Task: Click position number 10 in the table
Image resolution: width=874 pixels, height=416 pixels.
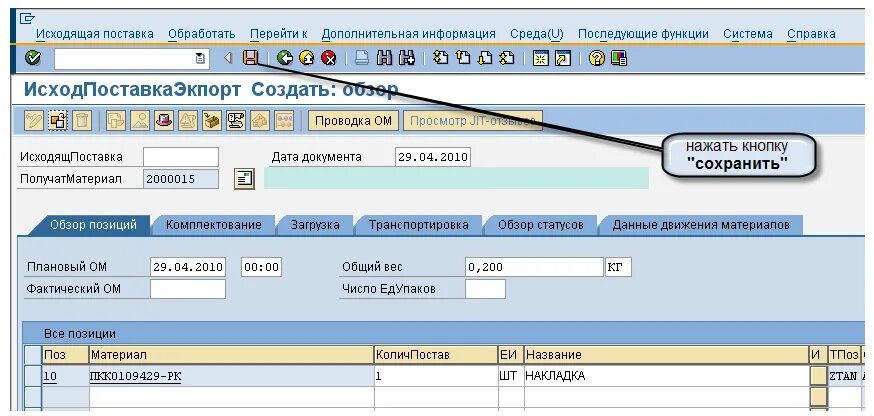Action: click(50, 377)
